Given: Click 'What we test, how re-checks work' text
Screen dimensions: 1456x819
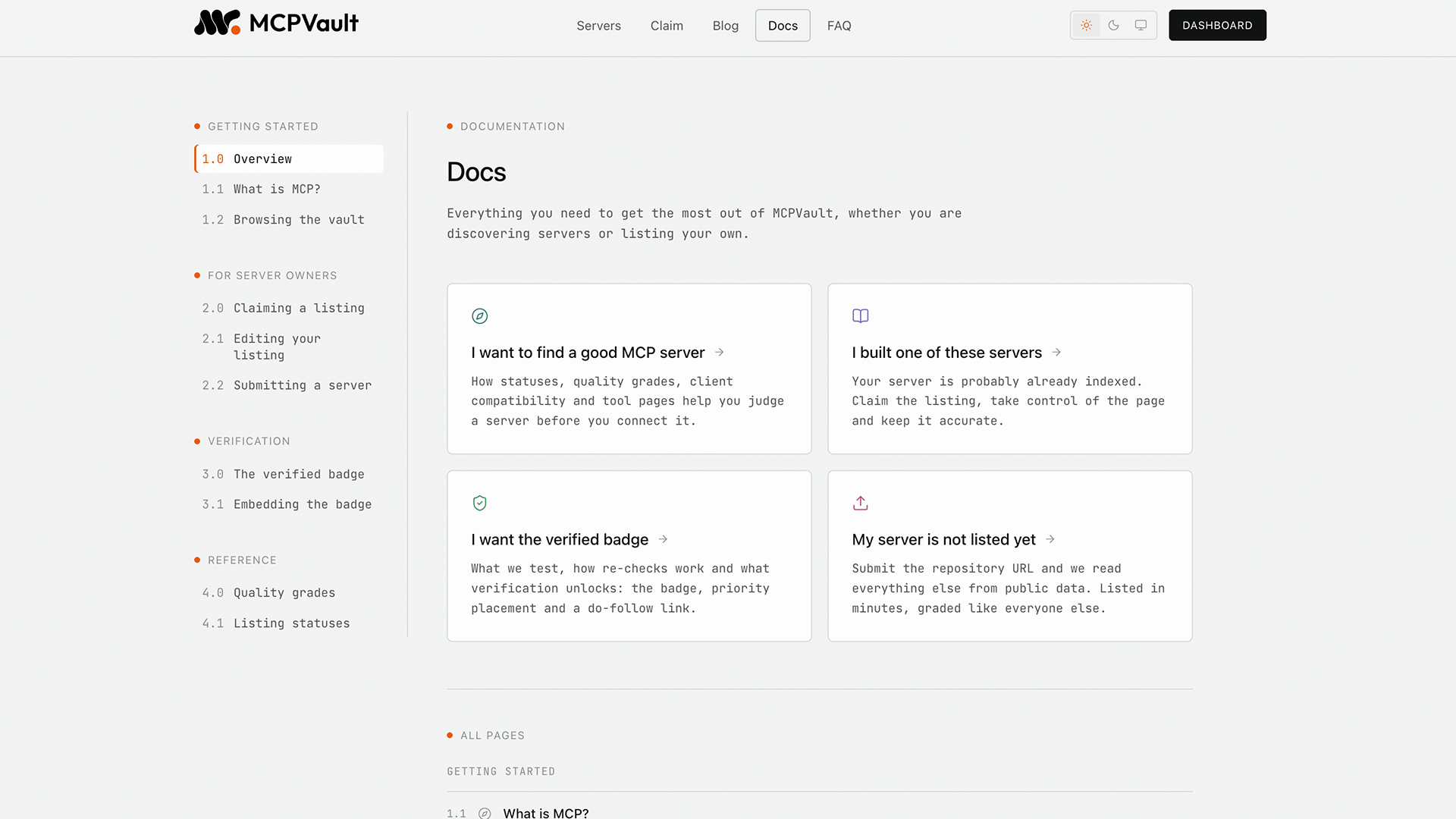Looking at the screenshot, I should point(620,588).
